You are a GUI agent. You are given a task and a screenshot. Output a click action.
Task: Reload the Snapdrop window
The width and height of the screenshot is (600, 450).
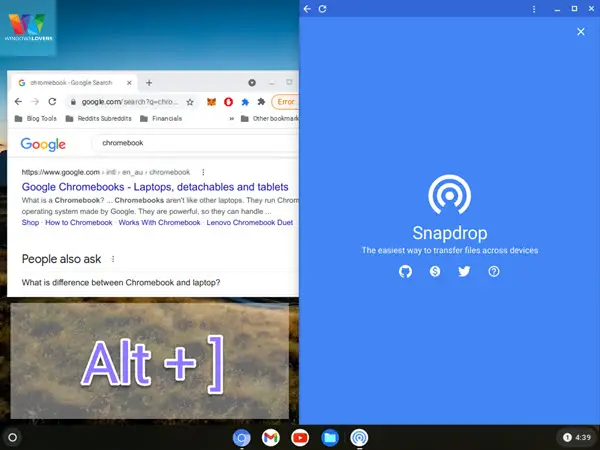323,8
